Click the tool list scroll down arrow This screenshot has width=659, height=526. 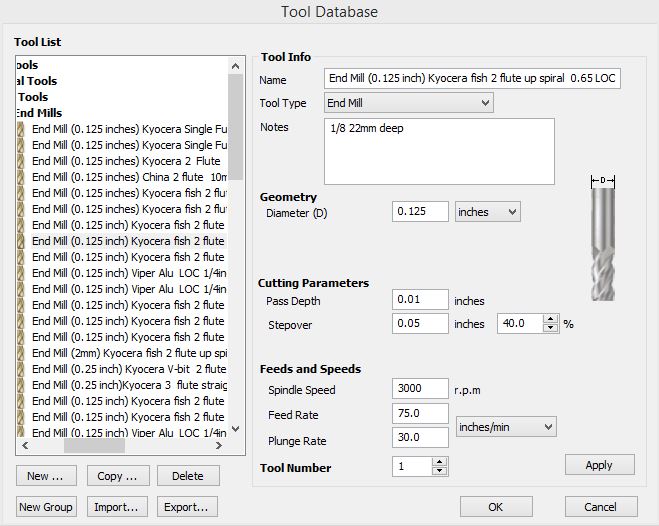(x=236, y=429)
